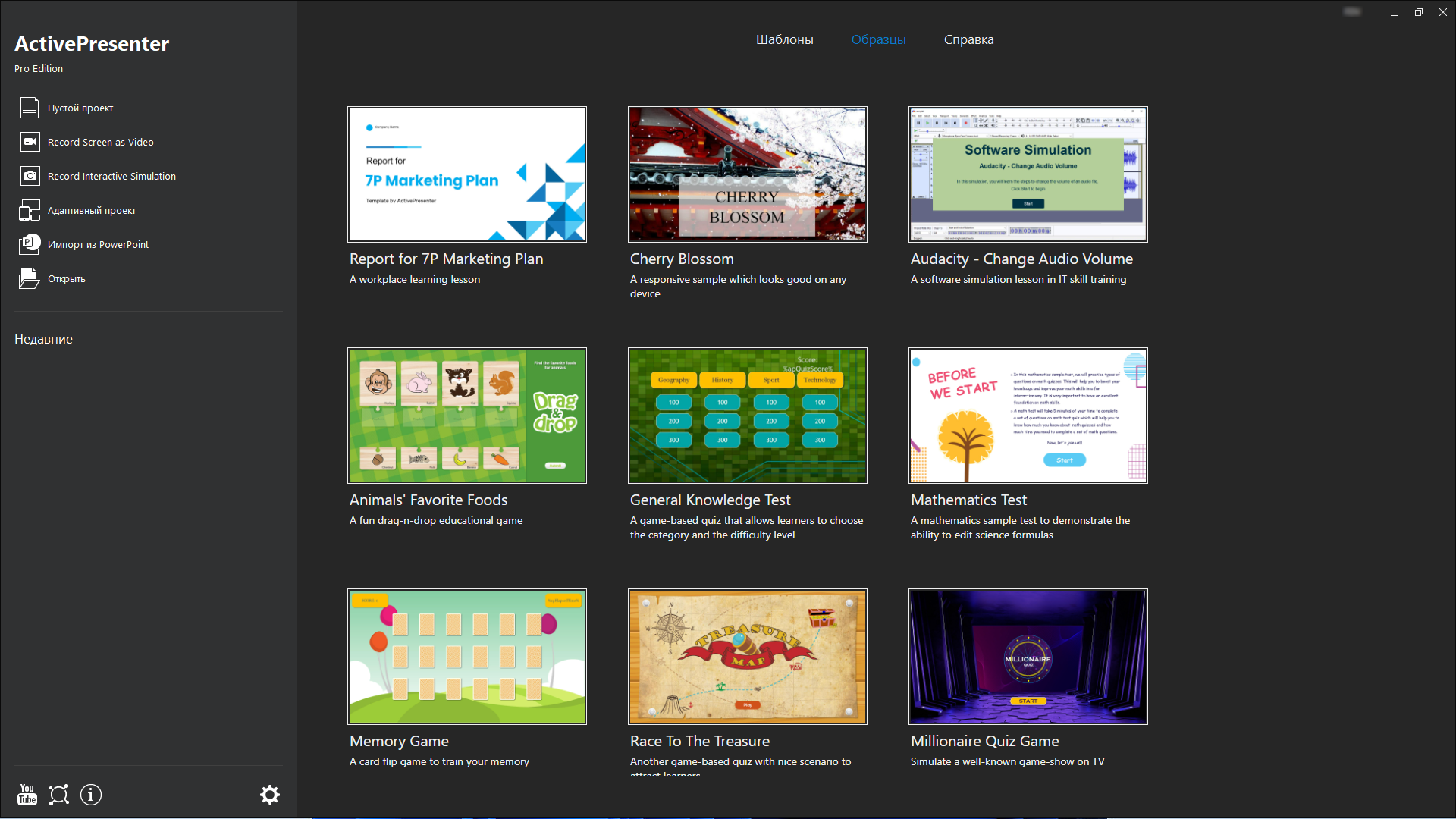
Task: Click the community network icon
Action: pyautogui.click(x=59, y=795)
